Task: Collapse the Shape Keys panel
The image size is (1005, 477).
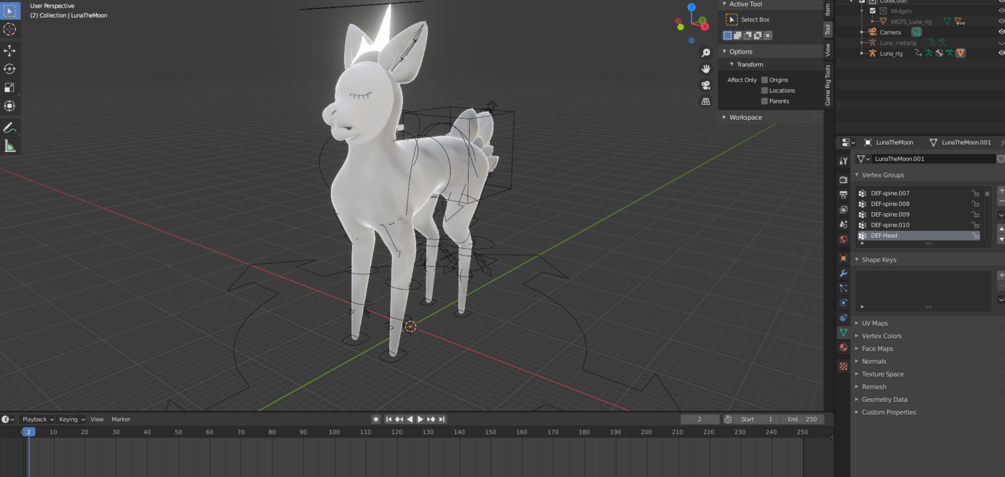Action: pyautogui.click(x=857, y=260)
